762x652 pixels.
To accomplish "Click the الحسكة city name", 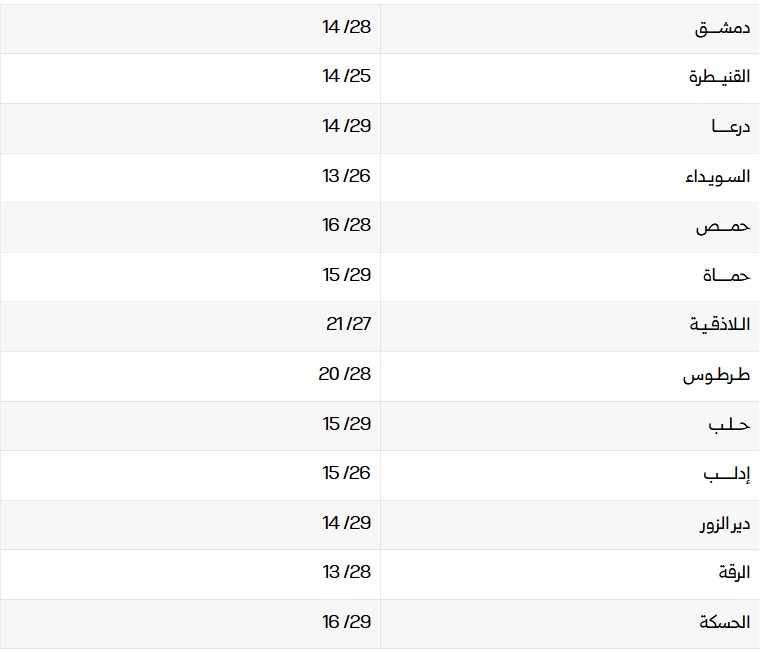I will click(x=727, y=623).
